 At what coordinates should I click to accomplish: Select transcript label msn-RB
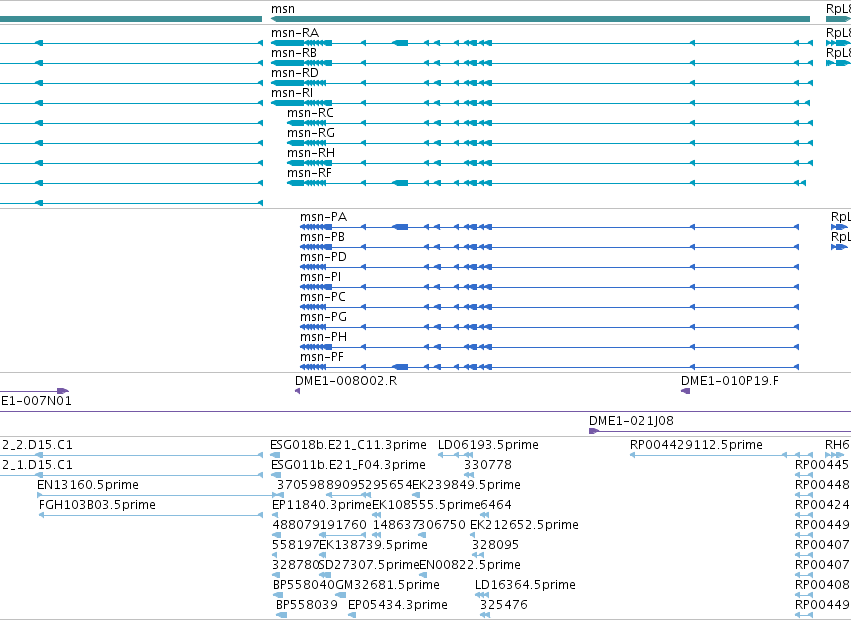(294, 53)
